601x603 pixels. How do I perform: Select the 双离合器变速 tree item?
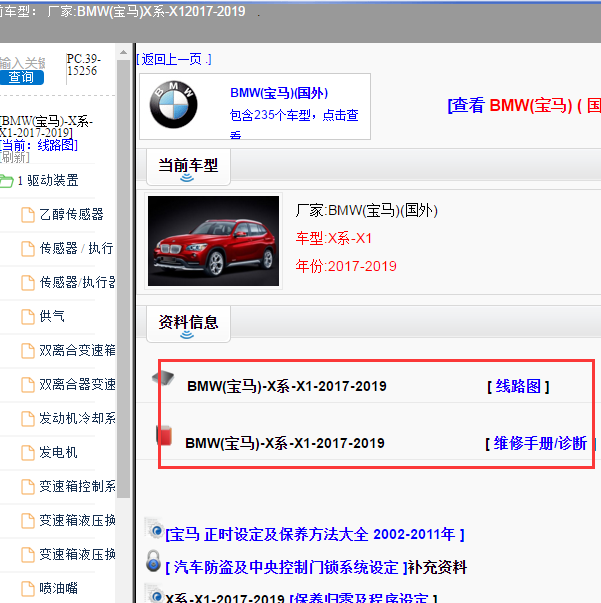77,384
